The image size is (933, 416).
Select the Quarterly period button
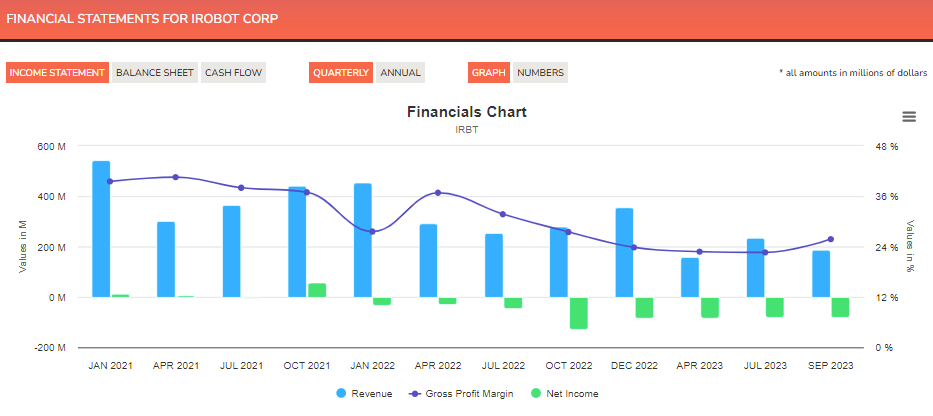[341, 73]
